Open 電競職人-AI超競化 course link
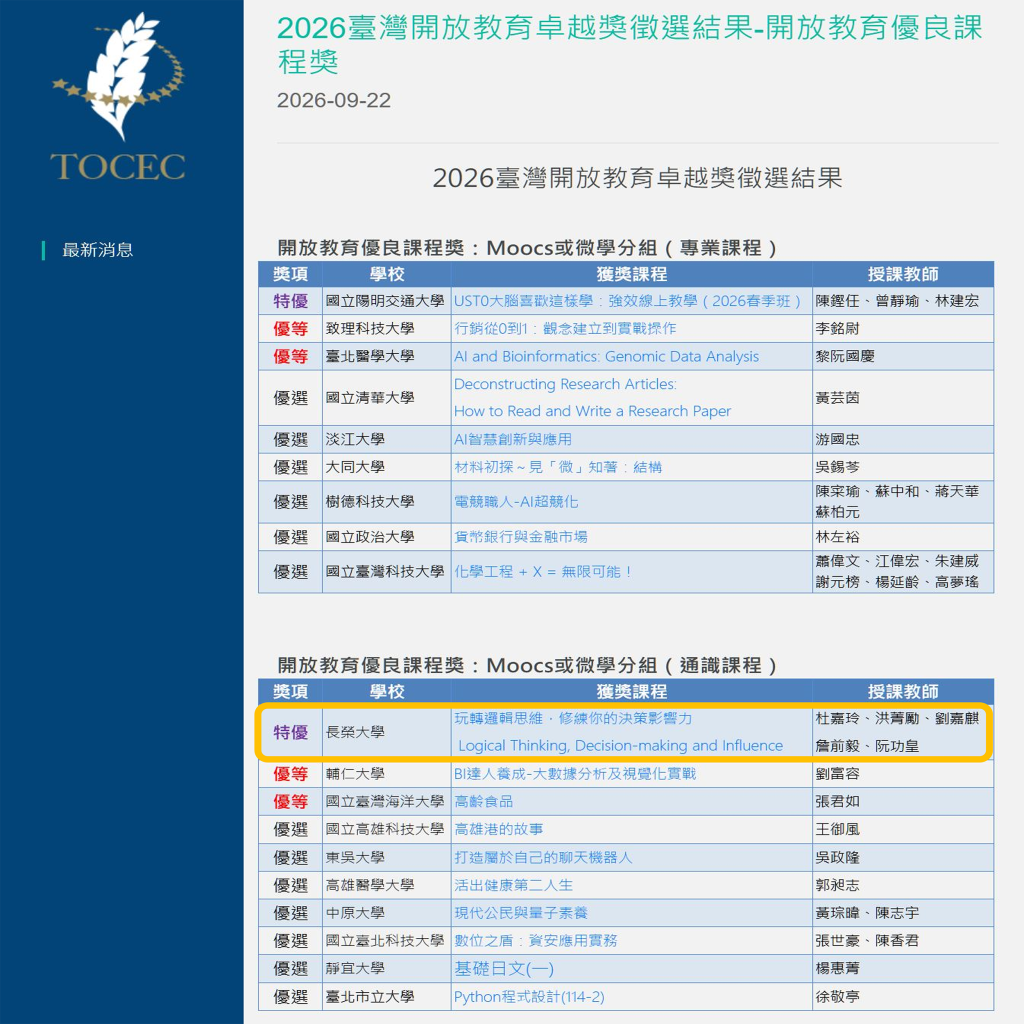The height and width of the screenshot is (1024, 1024). 516,502
